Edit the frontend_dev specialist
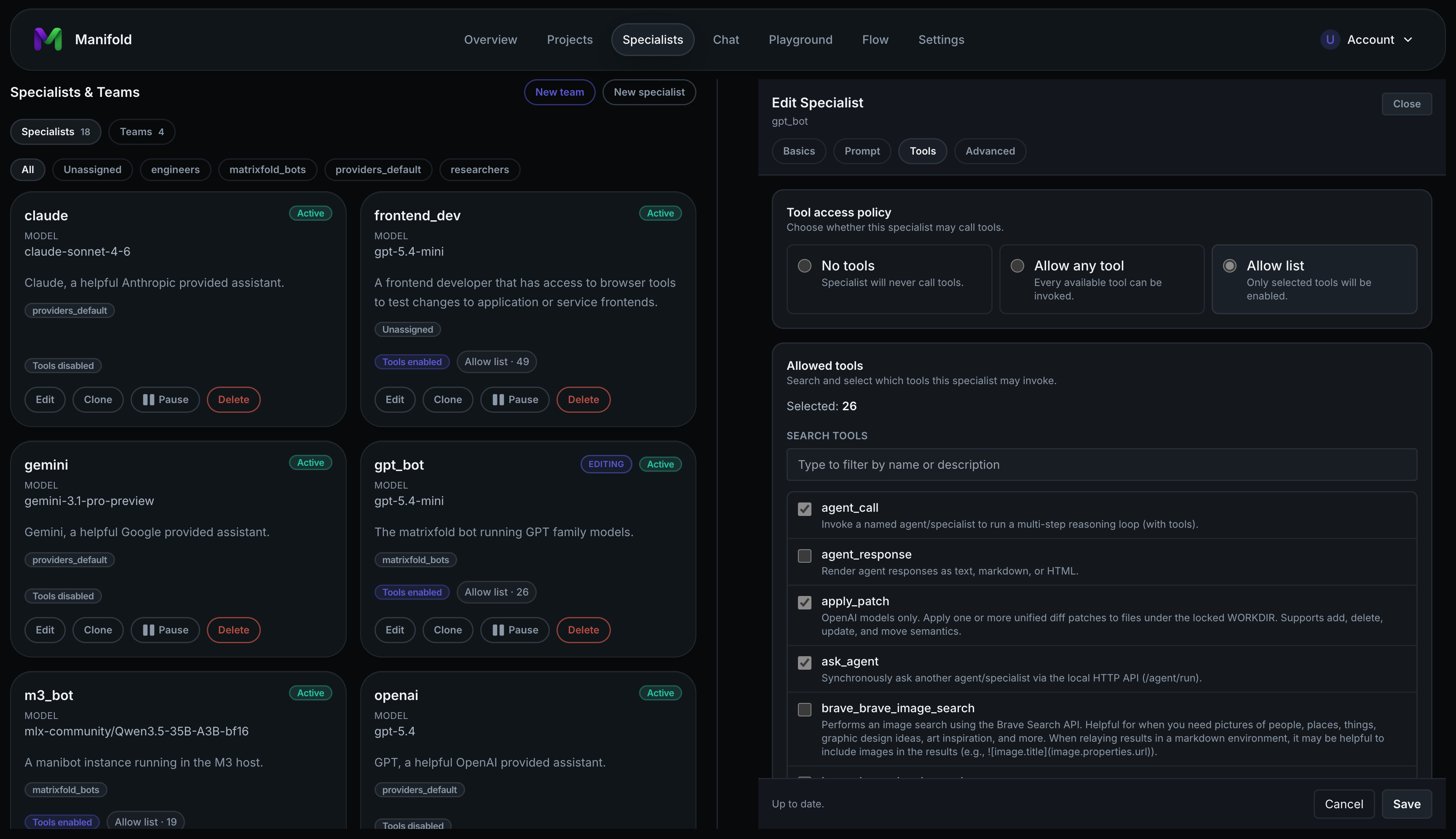 [395, 399]
